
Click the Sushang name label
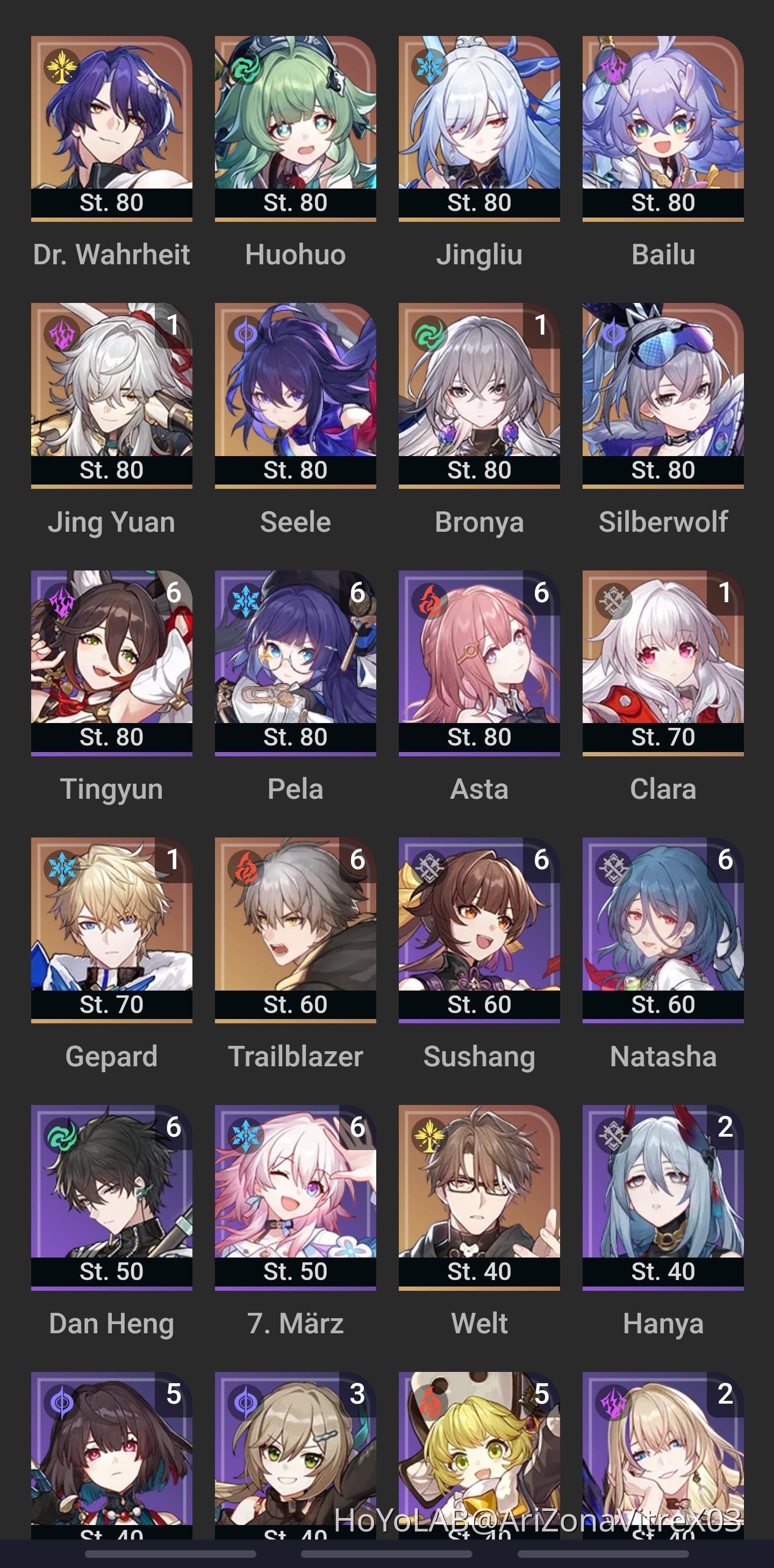click(479, 1056)
